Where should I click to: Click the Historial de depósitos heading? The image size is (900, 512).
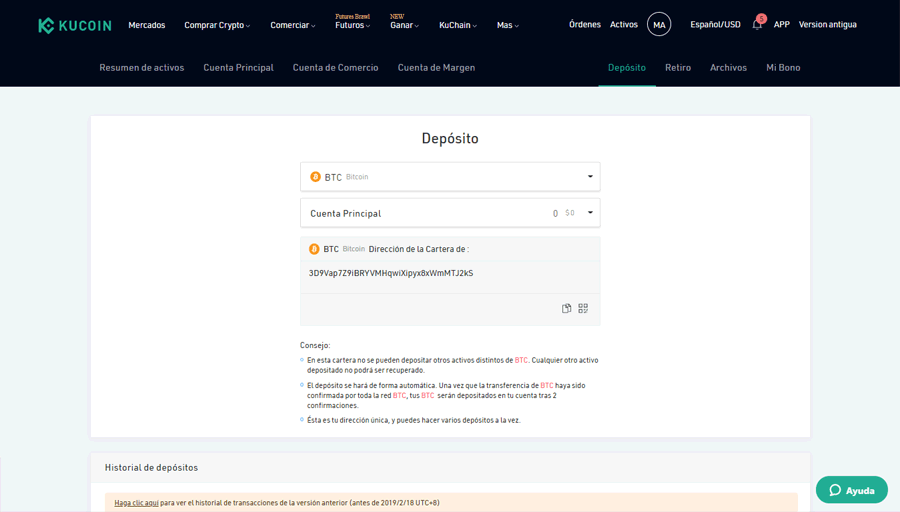click(151, 468)
